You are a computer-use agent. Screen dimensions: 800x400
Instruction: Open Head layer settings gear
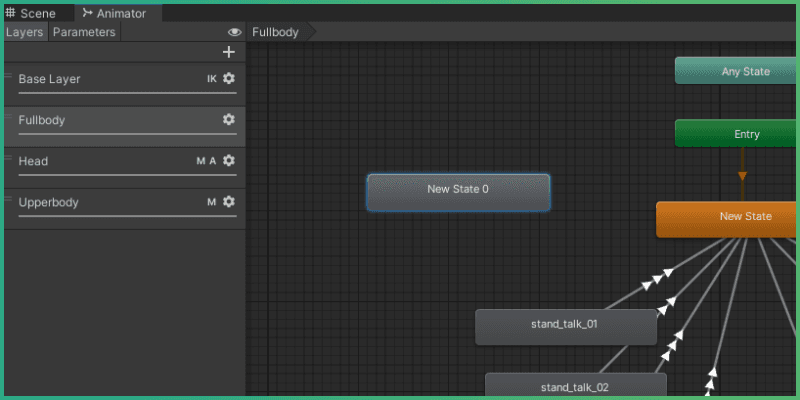pyautogui.click(x=229, y=160)
